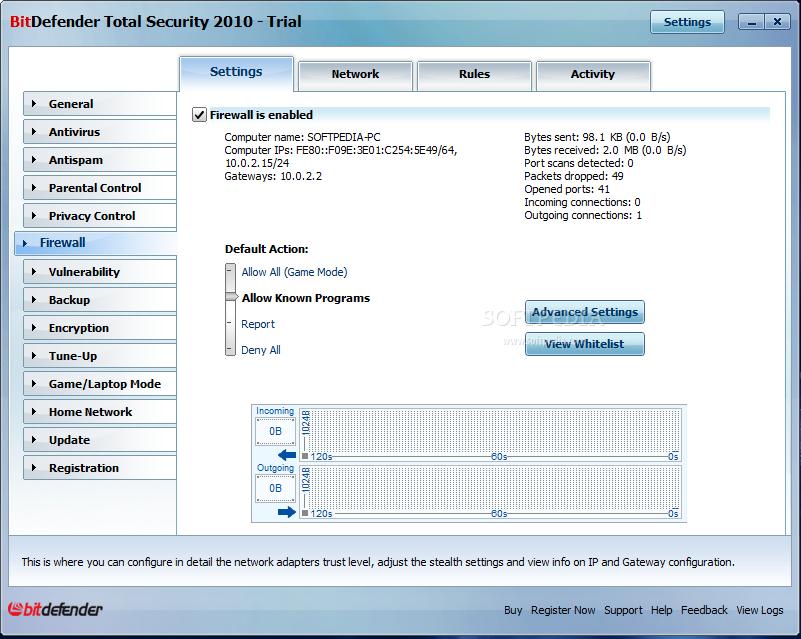This screenshot has width=801, height=639.
Task: Click the Incoming 0B traffic indicator box
Action: coord(275,432)
